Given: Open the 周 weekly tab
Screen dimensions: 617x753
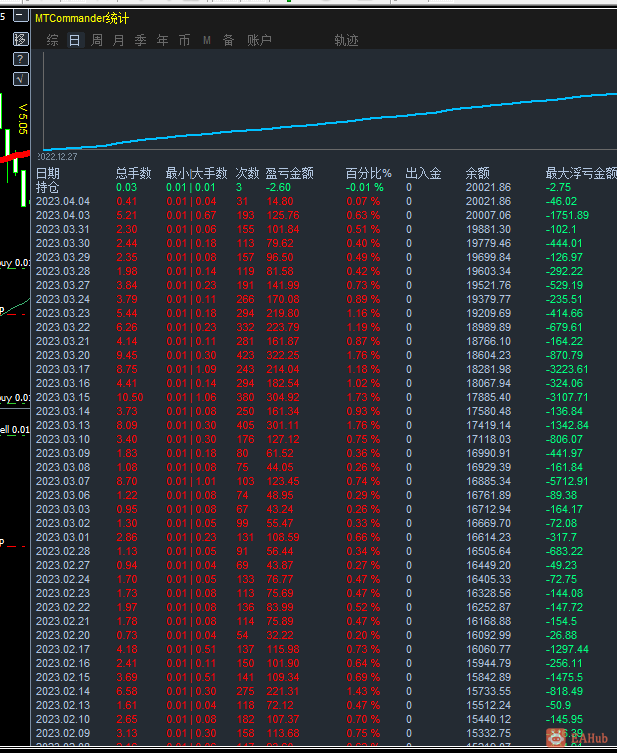Looking at the screenshot, I should 97,40.
